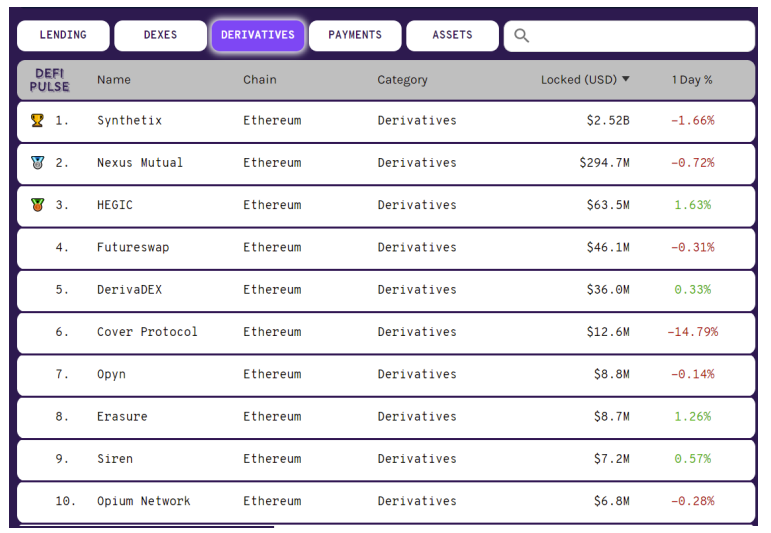Viewport: 771px width, 533px height.
Task: Show the Assets tab
Action: tap(452, 35)
